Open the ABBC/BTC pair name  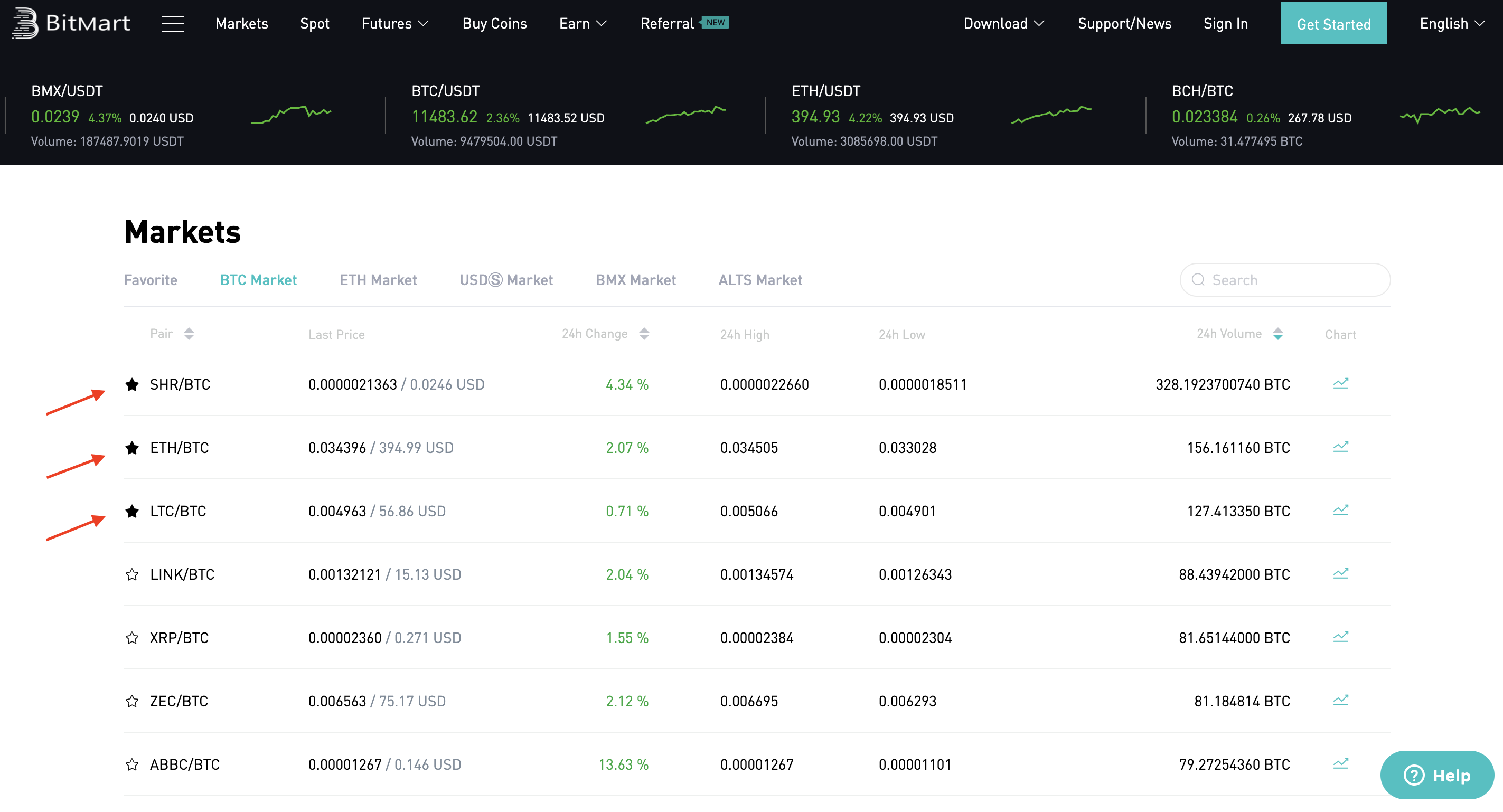[x=185, y=764]
